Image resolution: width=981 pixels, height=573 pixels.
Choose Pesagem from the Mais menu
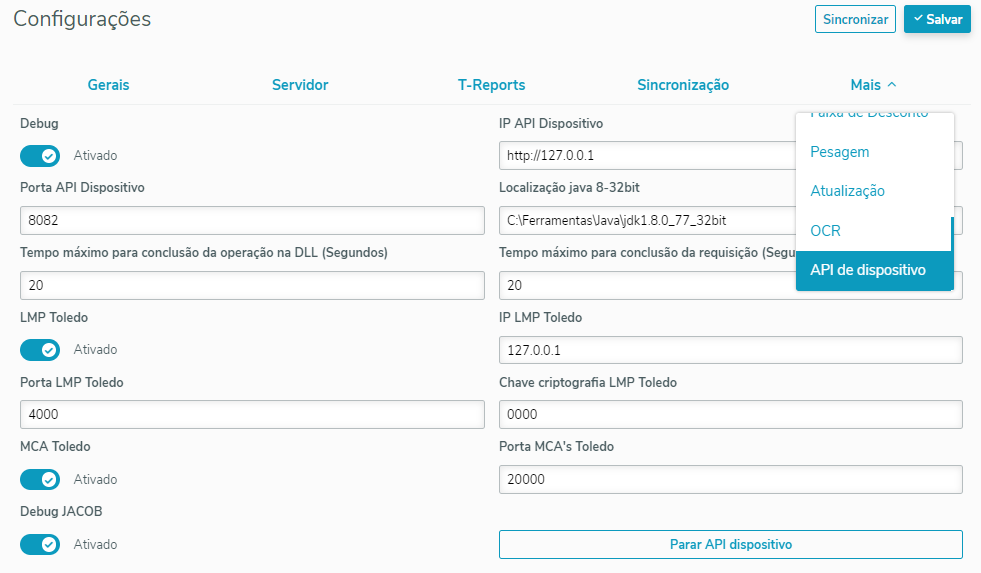click(840, 152)
